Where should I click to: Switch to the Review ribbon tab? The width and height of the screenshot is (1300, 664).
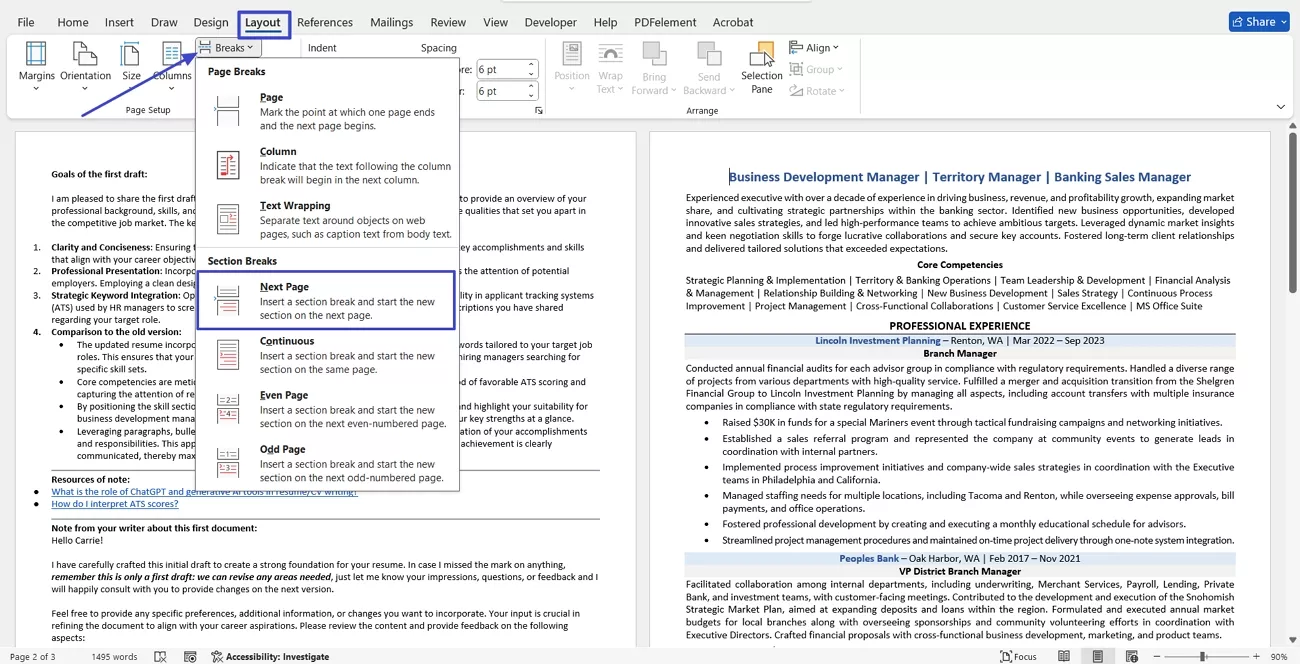[448, 21]
